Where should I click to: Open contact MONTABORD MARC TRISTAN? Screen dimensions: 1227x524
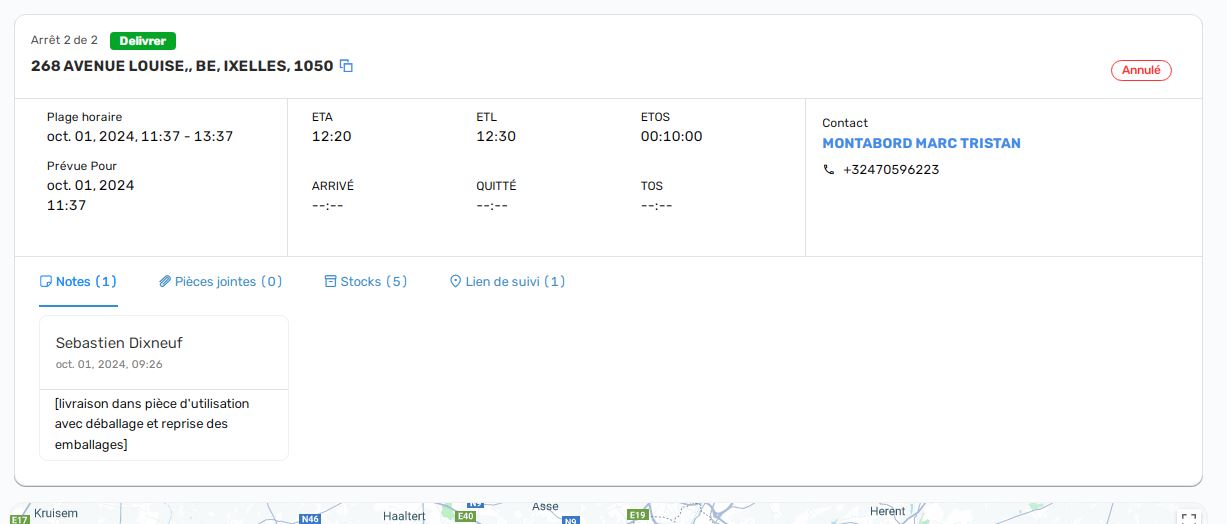(x=921, y=143)
